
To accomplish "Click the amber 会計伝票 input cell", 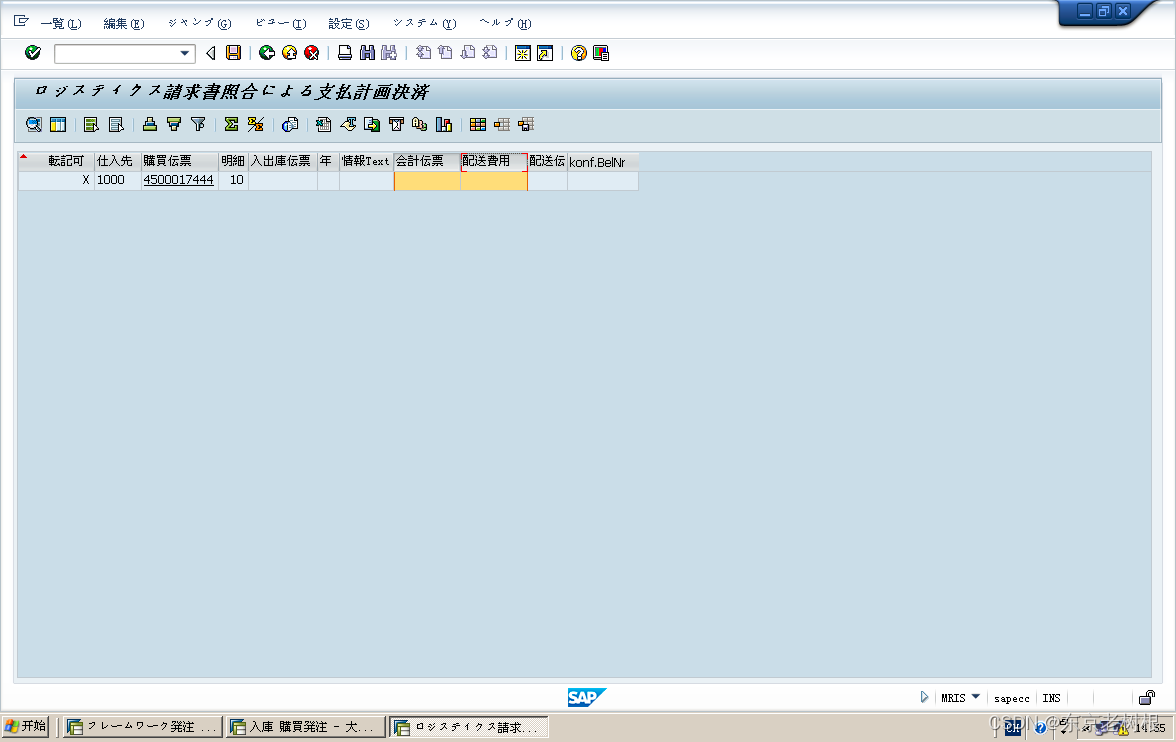I will point(427,180).
